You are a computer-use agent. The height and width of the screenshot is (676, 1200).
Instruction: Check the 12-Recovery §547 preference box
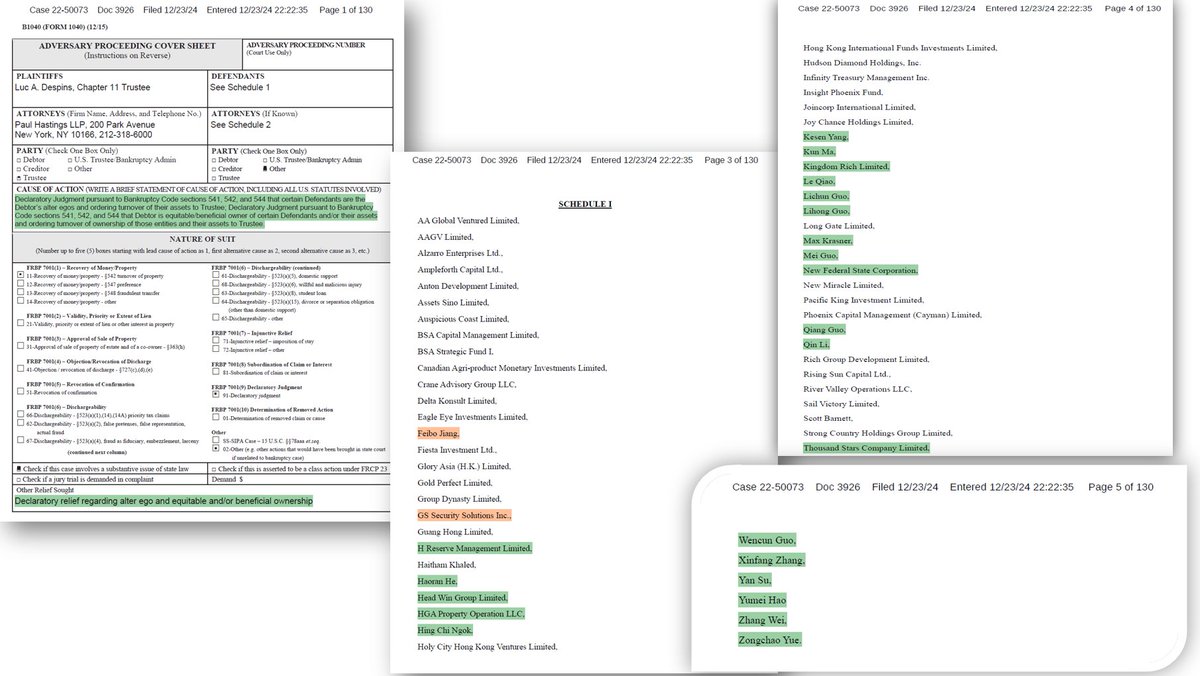click(x=20, y=284)
